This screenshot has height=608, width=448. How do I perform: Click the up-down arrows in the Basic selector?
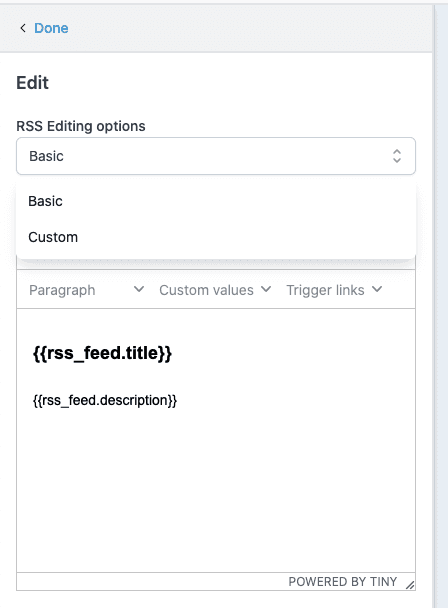[x=396, y=156]
